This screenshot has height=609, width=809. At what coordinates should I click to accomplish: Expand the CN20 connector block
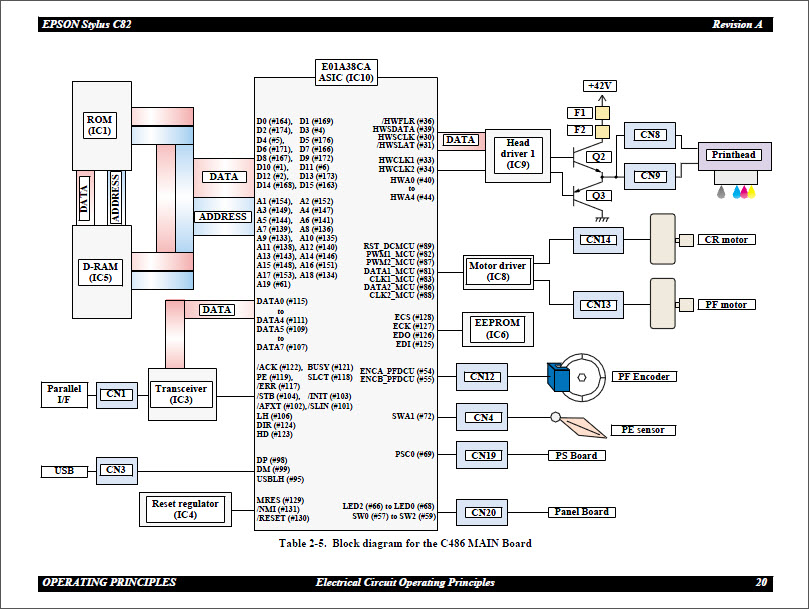click(482, 512)
